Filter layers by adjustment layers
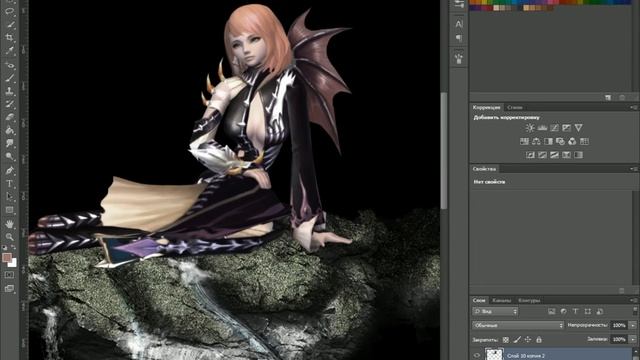This screenshot has width=640, height=360. coord(564,311)
